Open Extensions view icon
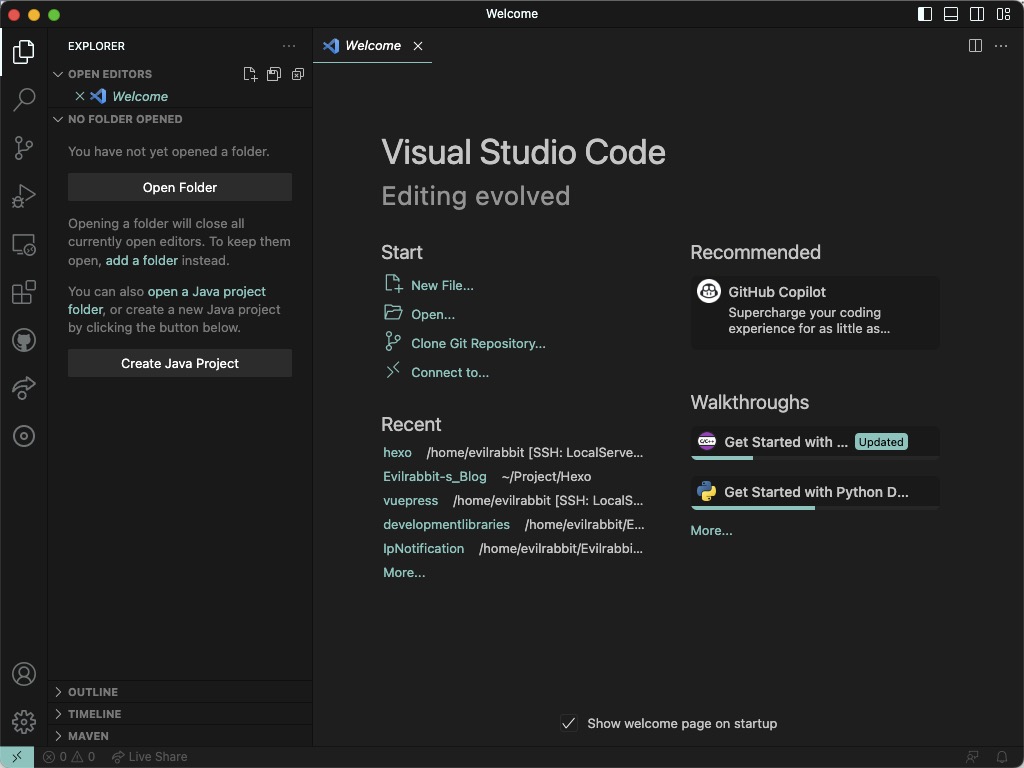Viewport: 1024px width, 768px height. tap(24, 293)
